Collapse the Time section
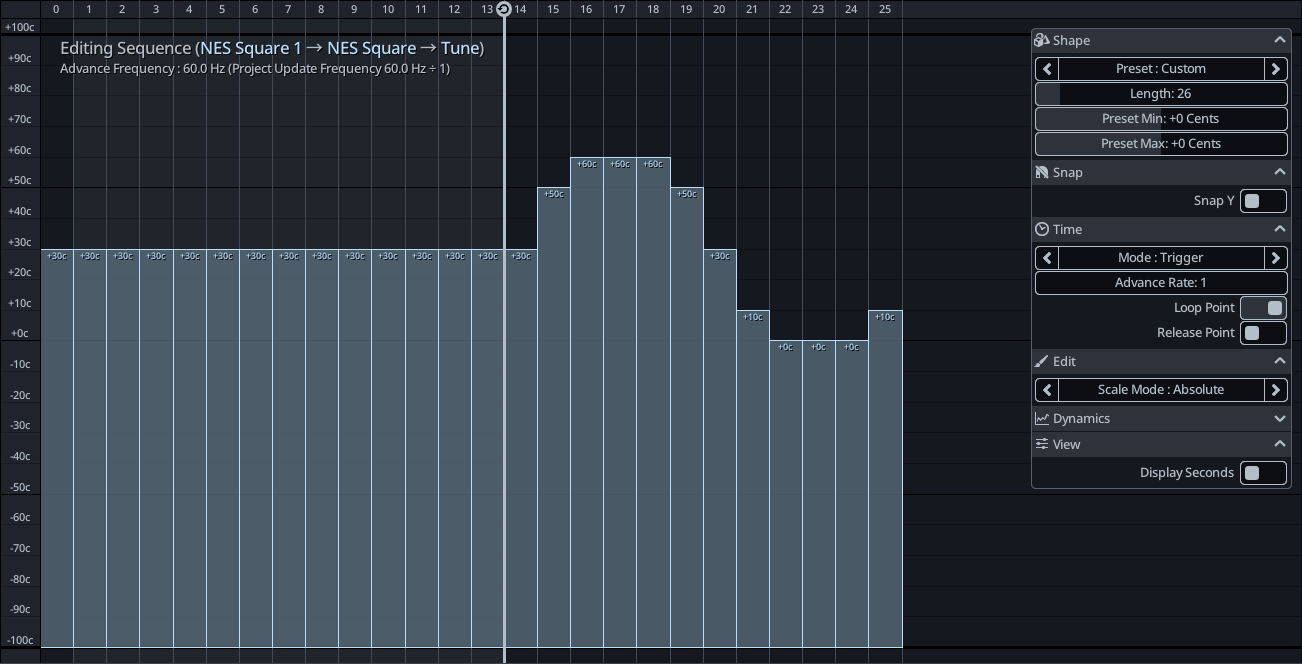This screenshot has width=1302, height=664. coord(1279,229)
